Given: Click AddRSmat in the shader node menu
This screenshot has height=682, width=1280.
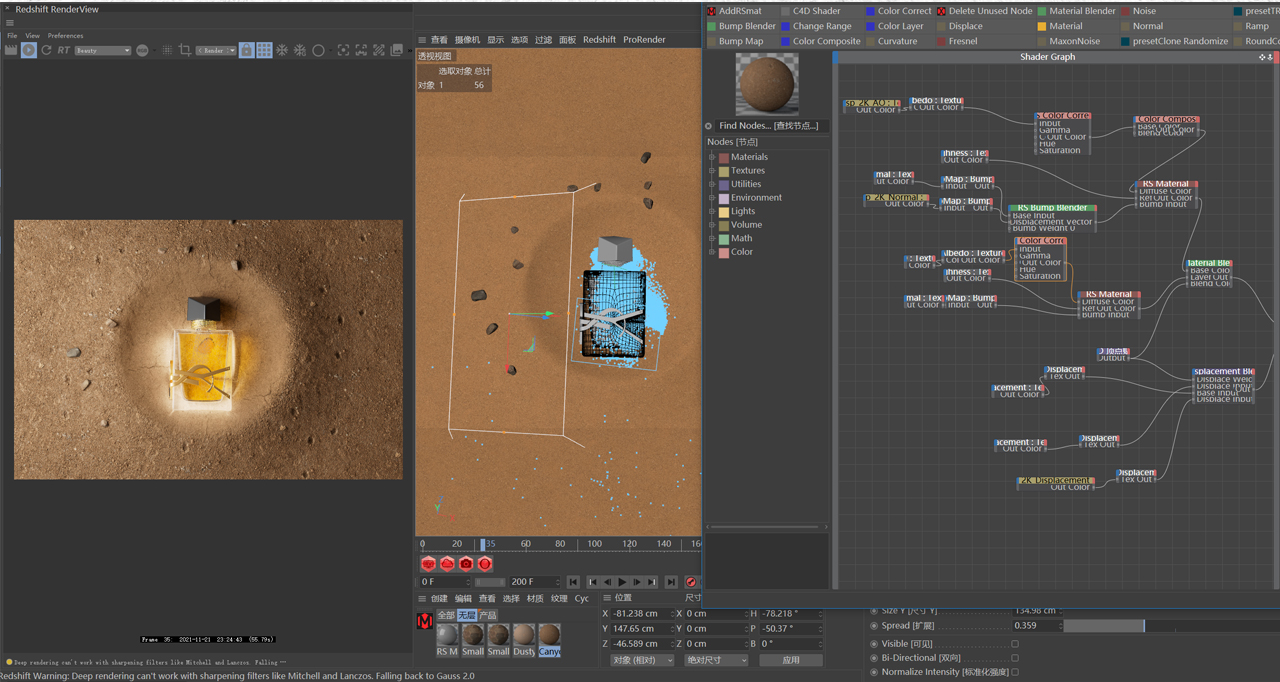Looking at the screenshot, I should (x=740, y=11).
